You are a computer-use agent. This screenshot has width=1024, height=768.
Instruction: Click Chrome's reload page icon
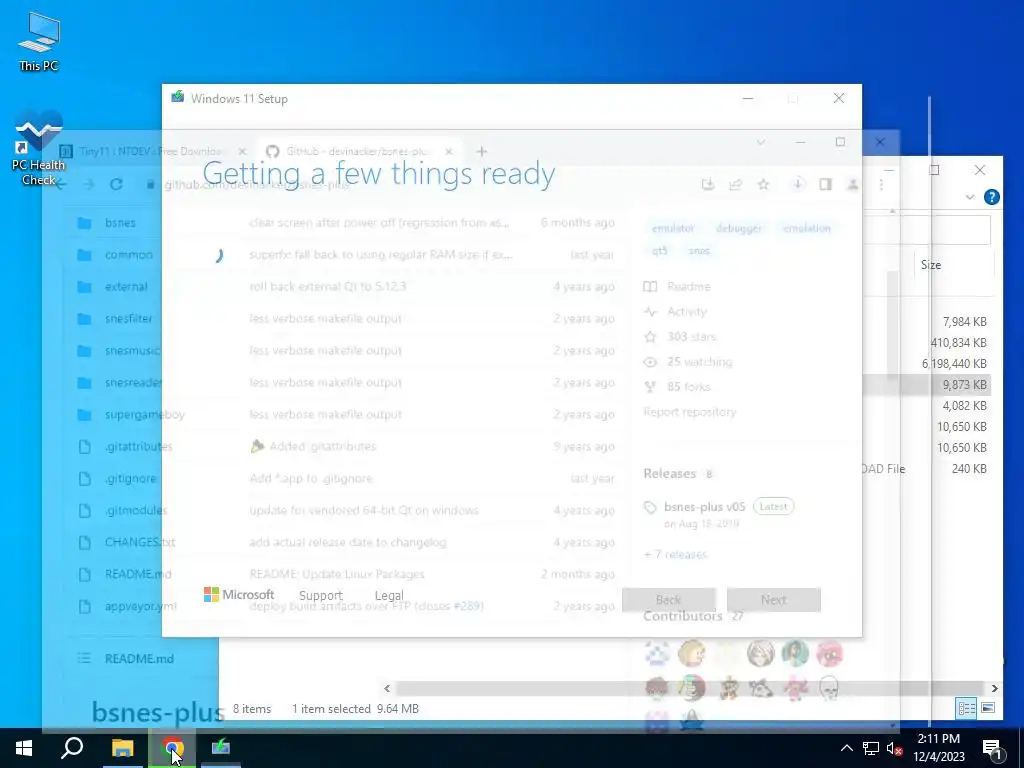pos(116,185)
